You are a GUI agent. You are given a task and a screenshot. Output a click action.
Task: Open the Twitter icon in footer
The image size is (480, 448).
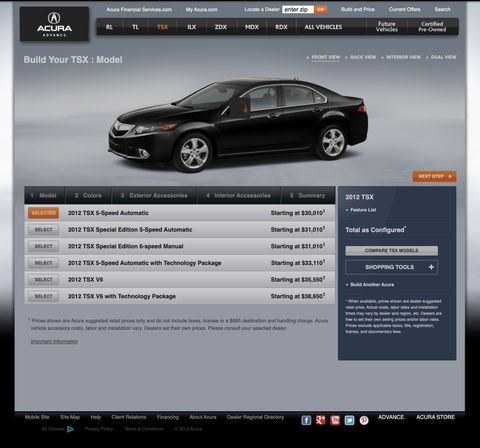click(349, 420)
